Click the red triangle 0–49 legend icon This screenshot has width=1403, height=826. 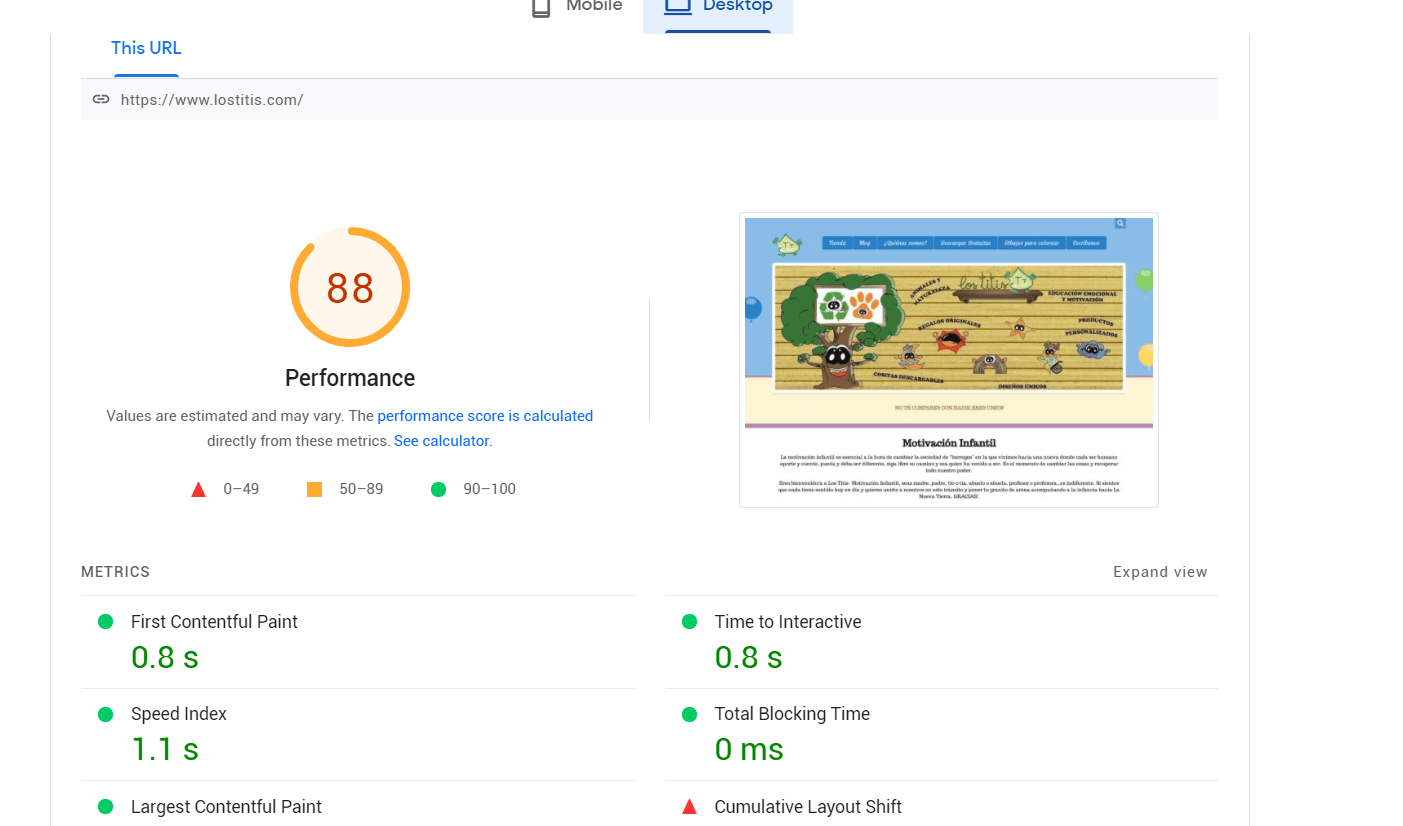198,489
